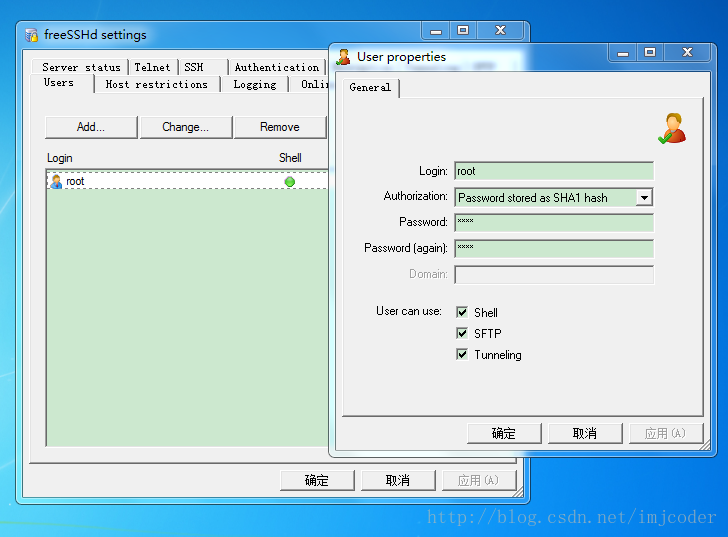Click the Add... button
Image resolution: width=728 pixels, height=537 pixels.
point(91,127)
